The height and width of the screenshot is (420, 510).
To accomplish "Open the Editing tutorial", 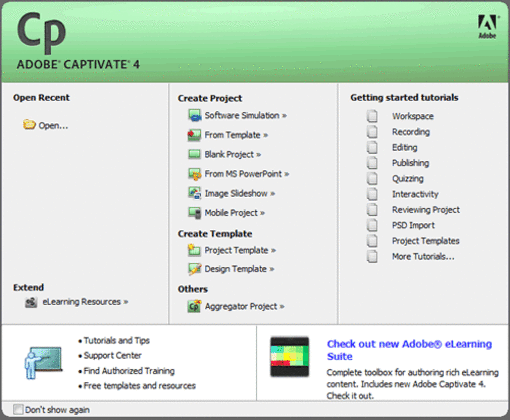I will 405,147.
